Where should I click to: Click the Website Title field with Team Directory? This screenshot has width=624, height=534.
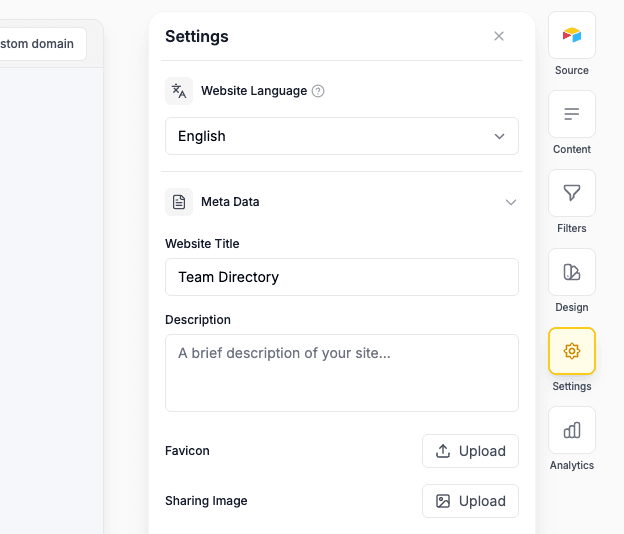(x=342, y=277)
